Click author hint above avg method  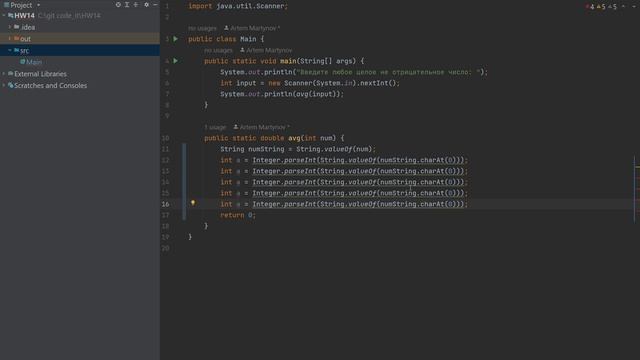click(x=262, y=127)
